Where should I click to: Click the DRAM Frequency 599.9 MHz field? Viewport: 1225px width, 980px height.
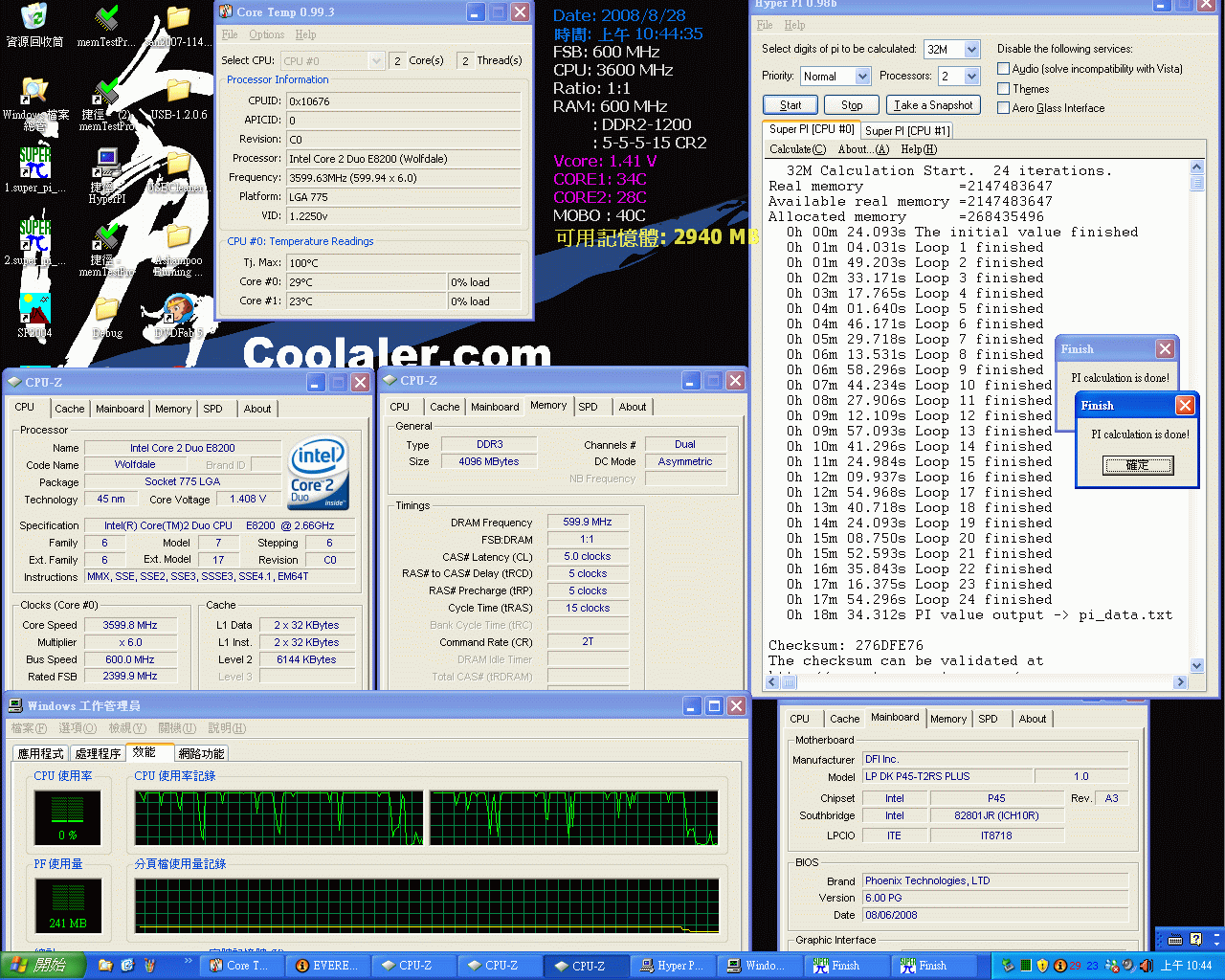588,522
